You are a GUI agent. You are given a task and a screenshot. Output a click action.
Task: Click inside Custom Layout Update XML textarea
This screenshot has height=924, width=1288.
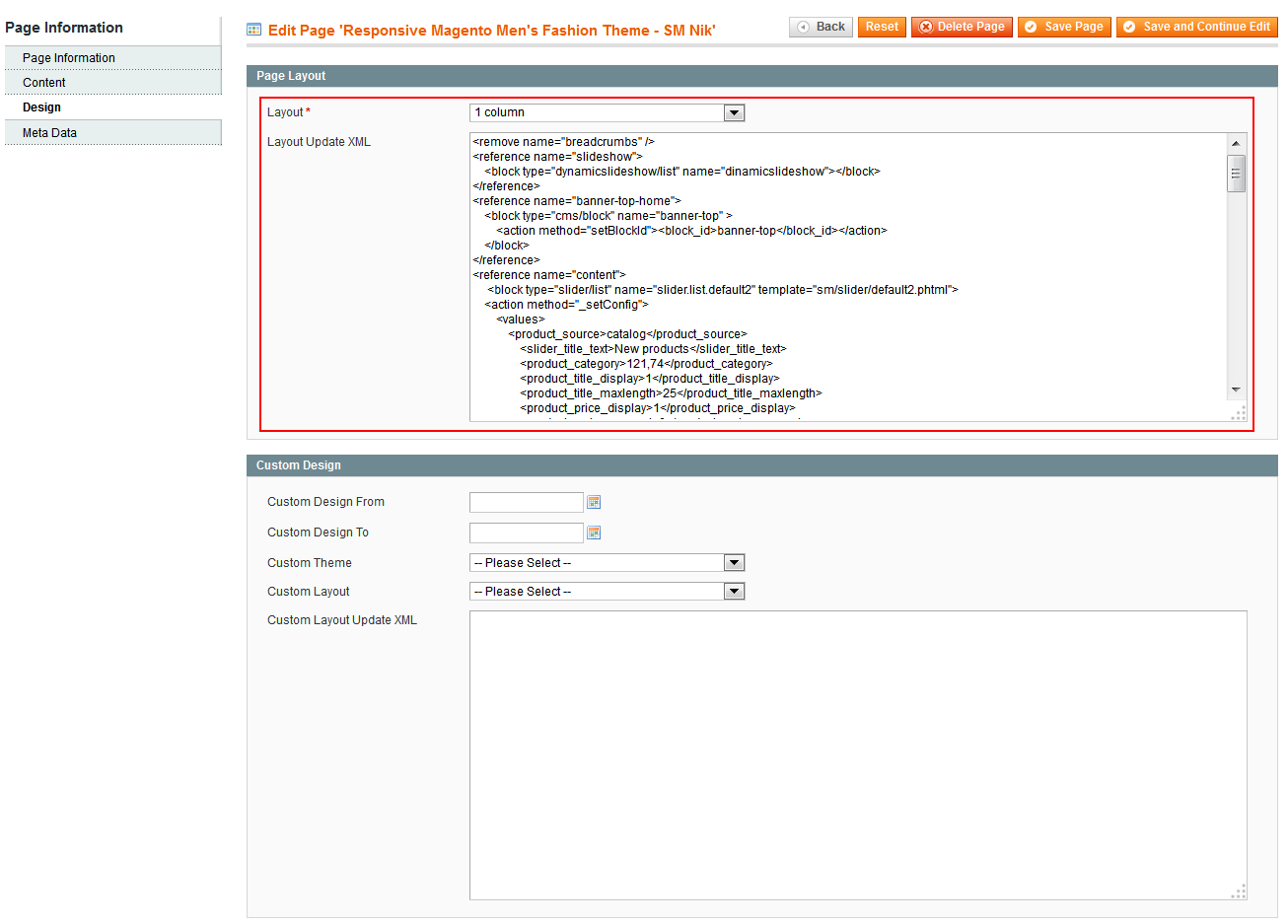point(858,755)
